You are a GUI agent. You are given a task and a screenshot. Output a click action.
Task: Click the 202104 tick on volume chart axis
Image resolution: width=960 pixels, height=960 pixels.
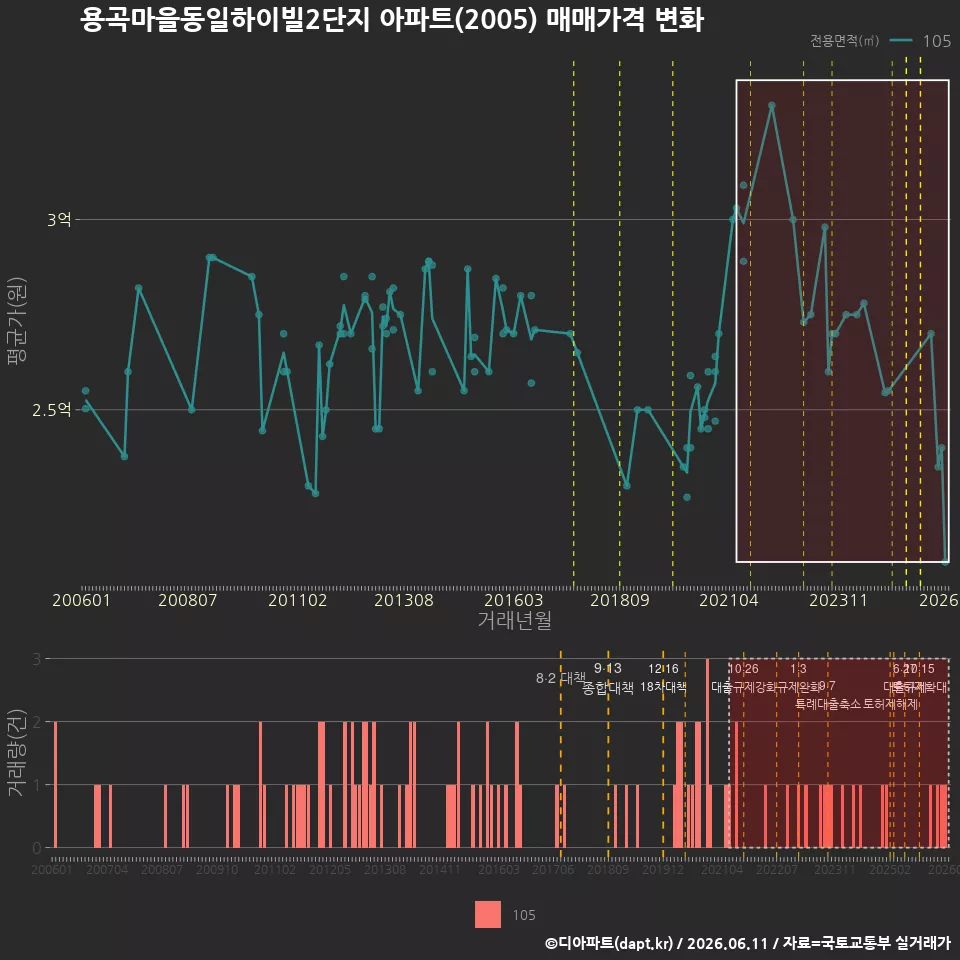(722, 869)
